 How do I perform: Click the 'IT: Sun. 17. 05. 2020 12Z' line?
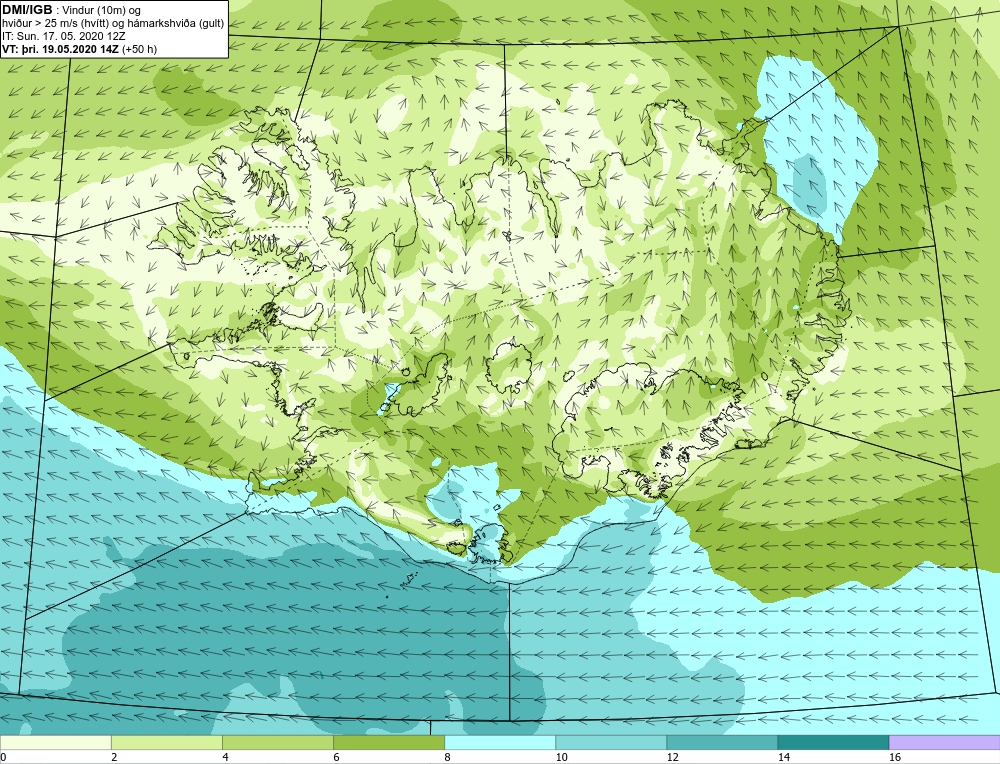64,36
